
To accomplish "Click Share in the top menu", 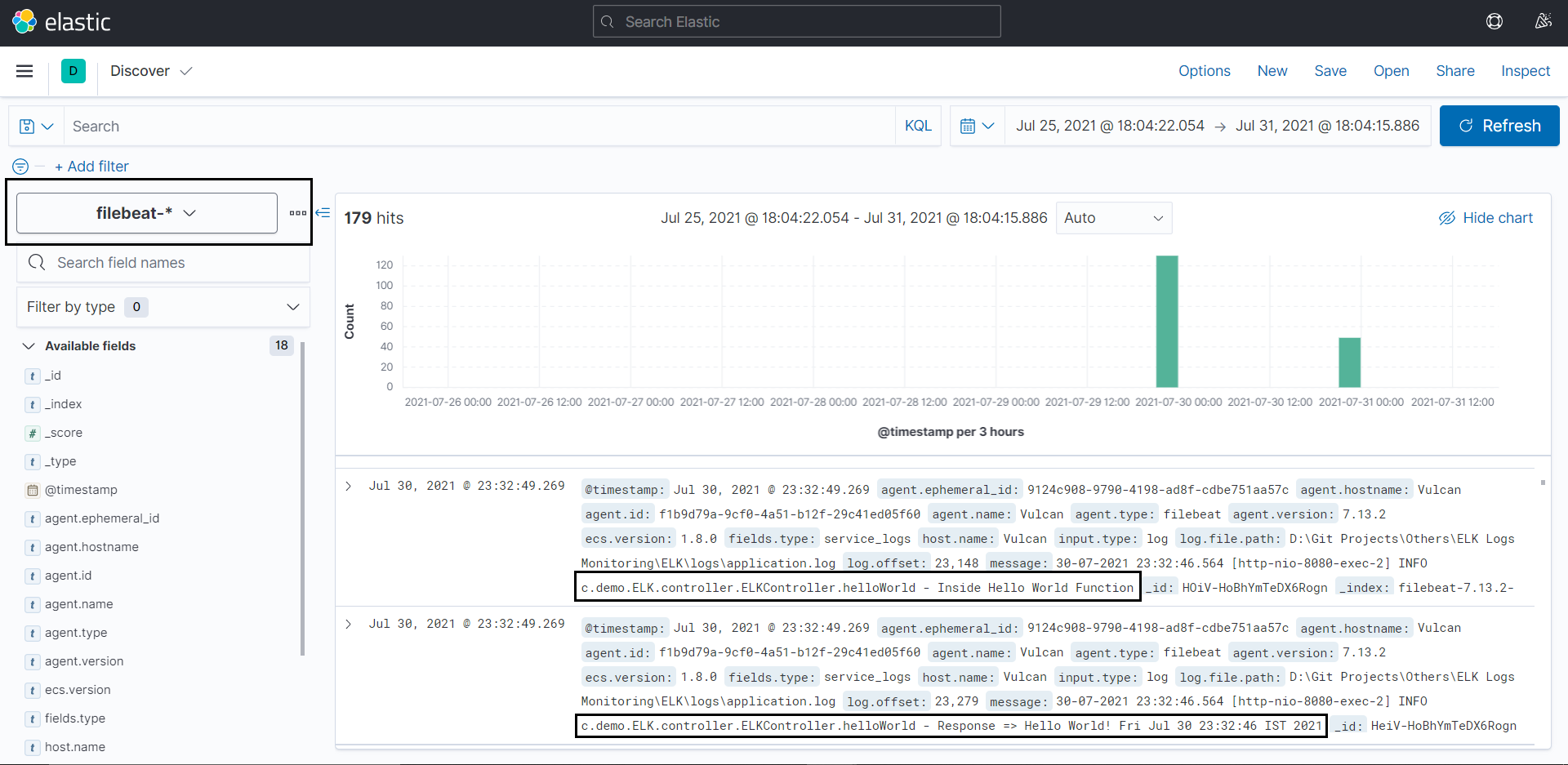I will (x=1455, y=71).
